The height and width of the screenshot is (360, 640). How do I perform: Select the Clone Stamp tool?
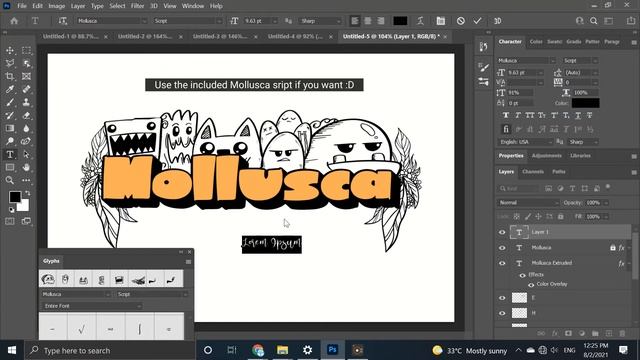point(26,102)
